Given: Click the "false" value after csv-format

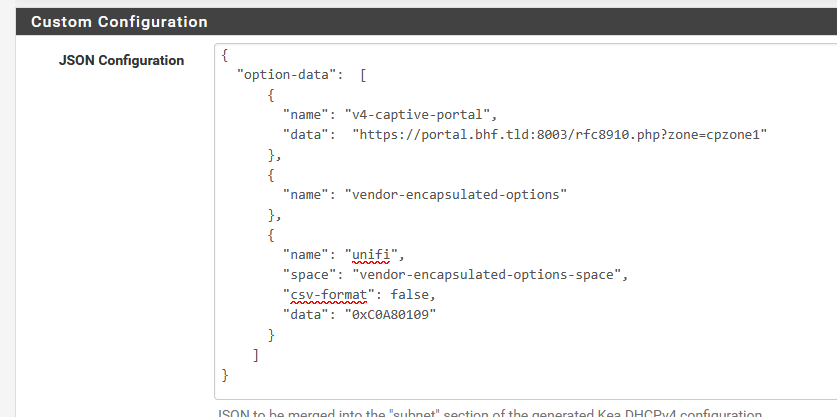Looking at the screenshot, I should click(409, 295).
